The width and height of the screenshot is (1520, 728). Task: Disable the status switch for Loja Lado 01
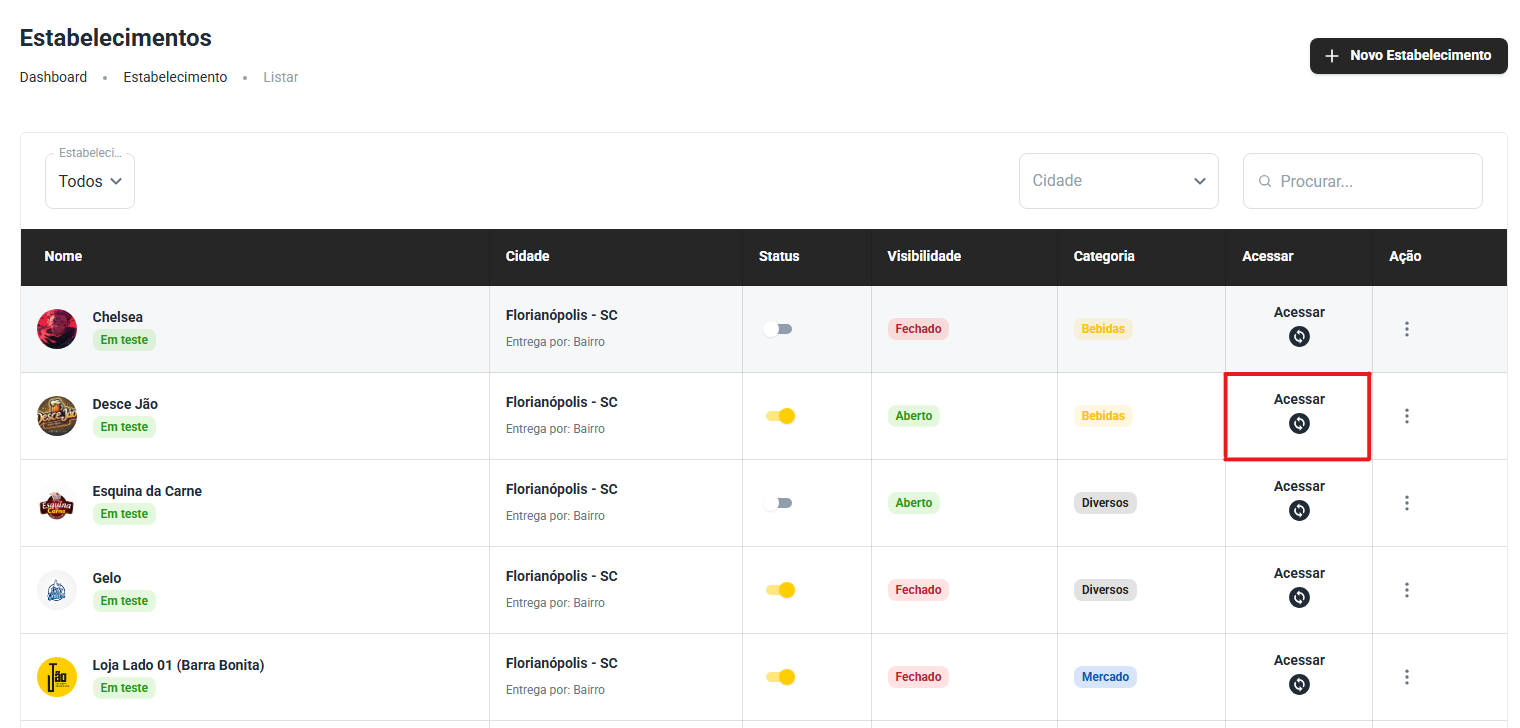(x=780, y=677)
